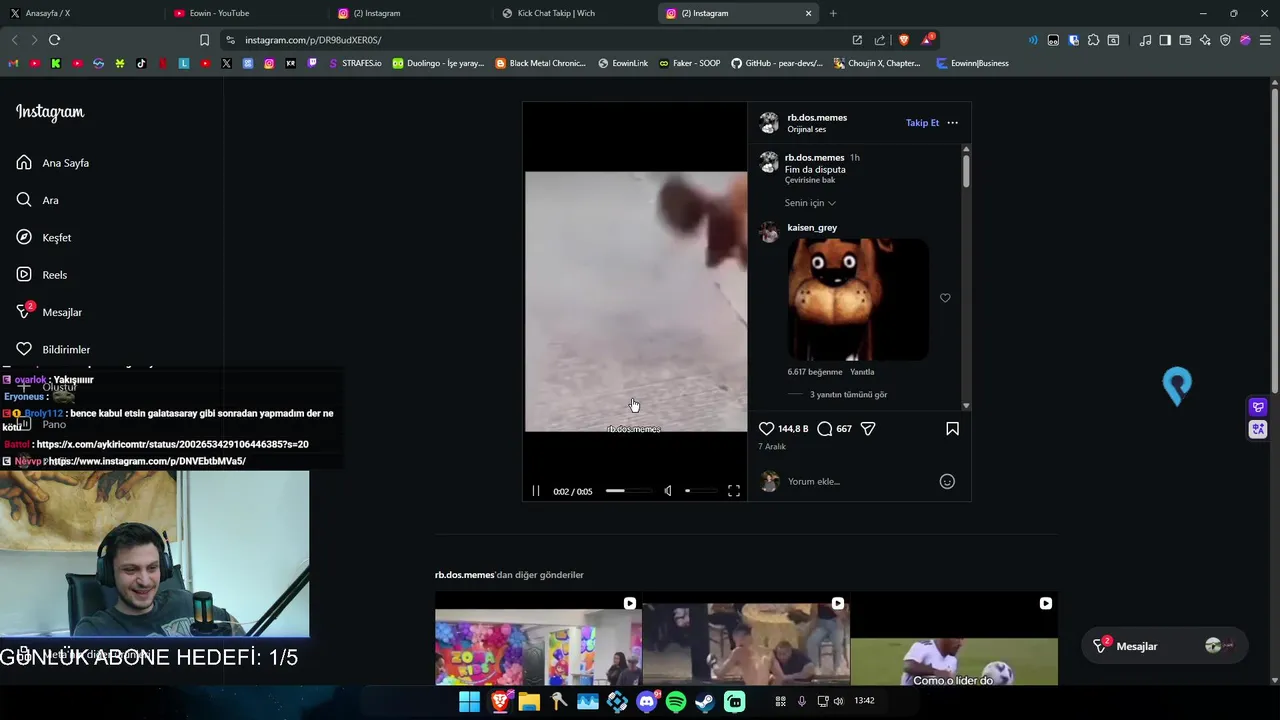The image size is (1280, 720).
Task: Open File Explorer from the taskbar
Action: tap(529, 702)
